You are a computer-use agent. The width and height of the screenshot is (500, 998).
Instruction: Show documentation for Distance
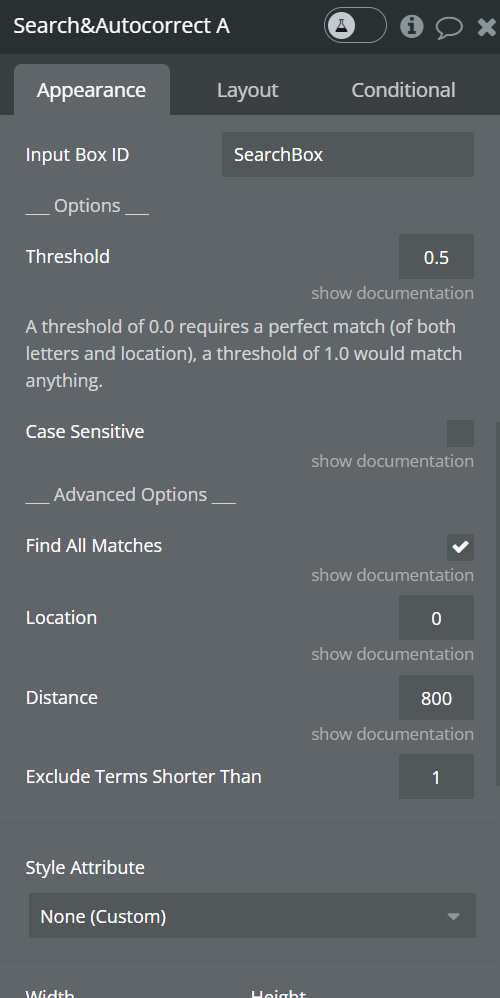pos(392,734)
